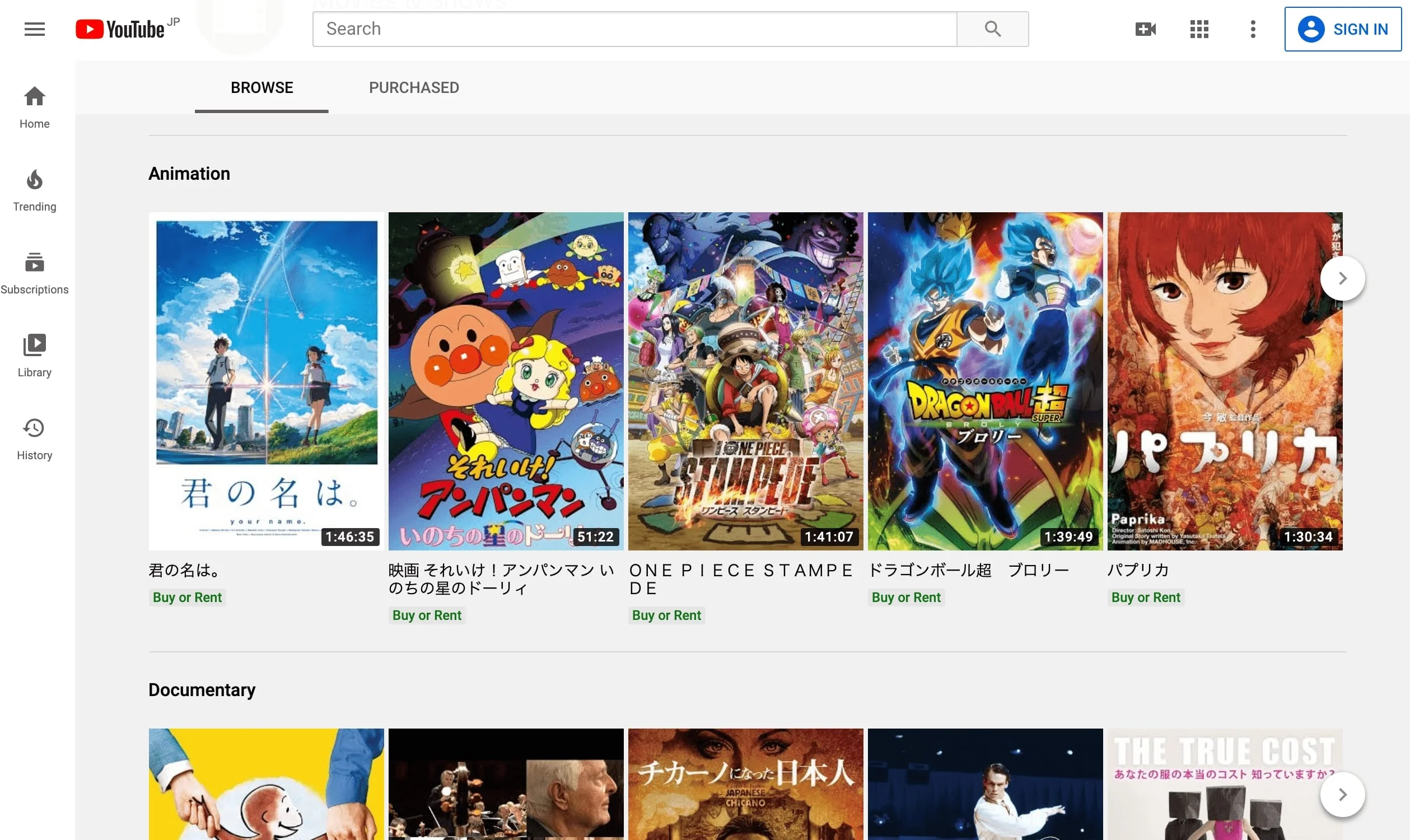The height and width of the screenshot is (840, 1410).
Task: Open the video upload camera icon
Action: (1145, 29)
